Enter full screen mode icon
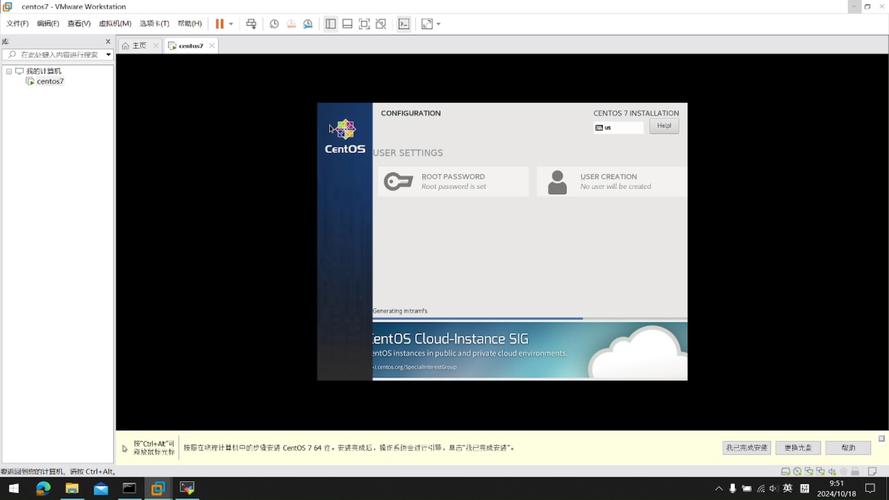This screenshot has height=500, width=889. click(x=365, y=24)
